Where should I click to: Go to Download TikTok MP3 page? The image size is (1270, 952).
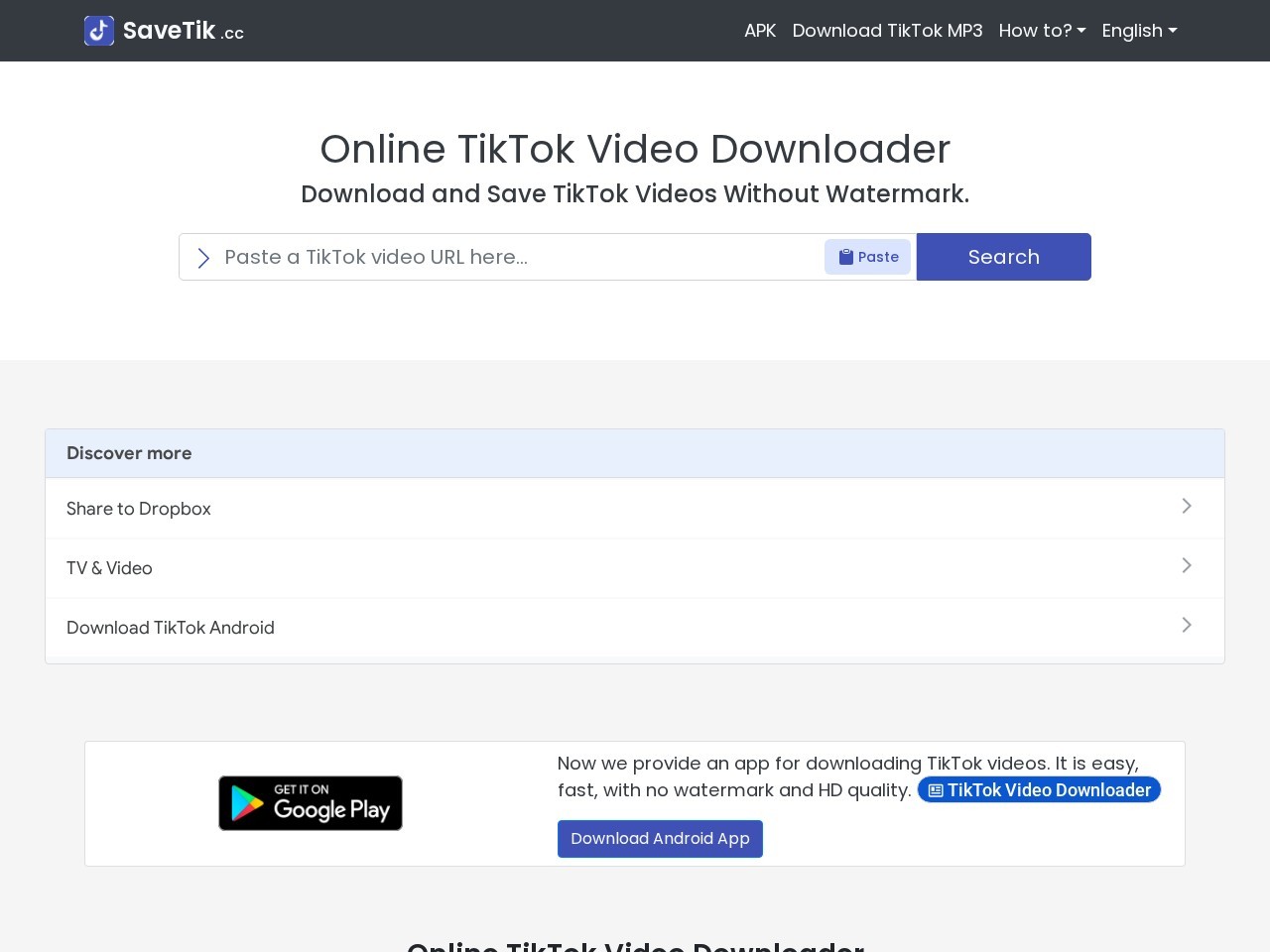click(887, 31)
